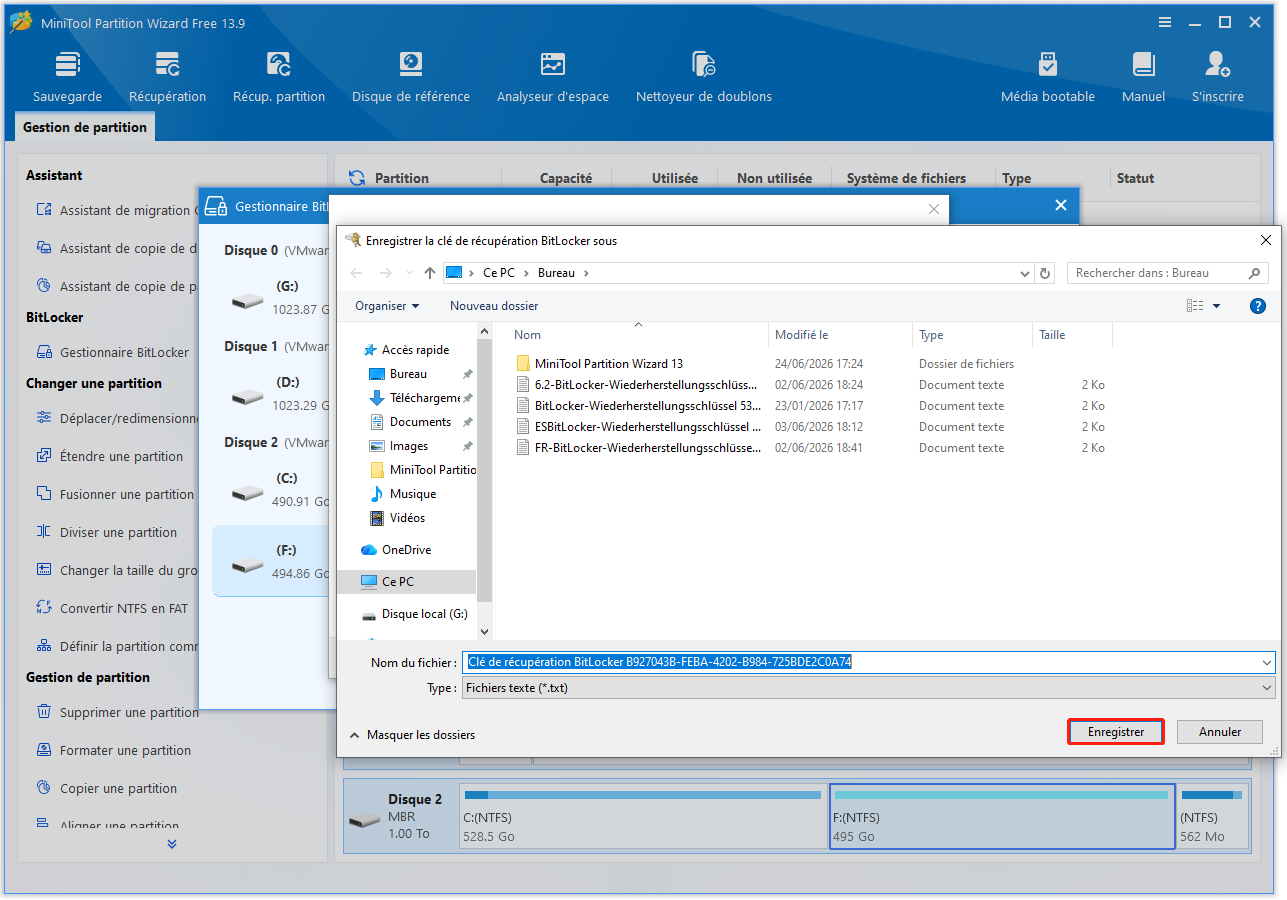
Task: Select the MiniTool Partition Wizard 13 folder
Action: [x=609, y=364]
